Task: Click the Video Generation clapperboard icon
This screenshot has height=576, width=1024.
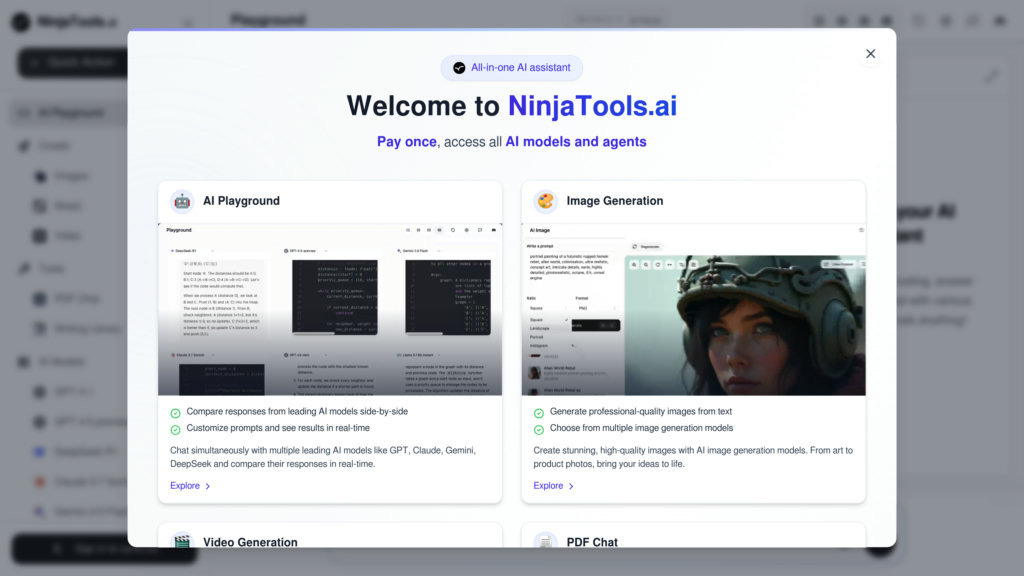Action: (182, 540)
